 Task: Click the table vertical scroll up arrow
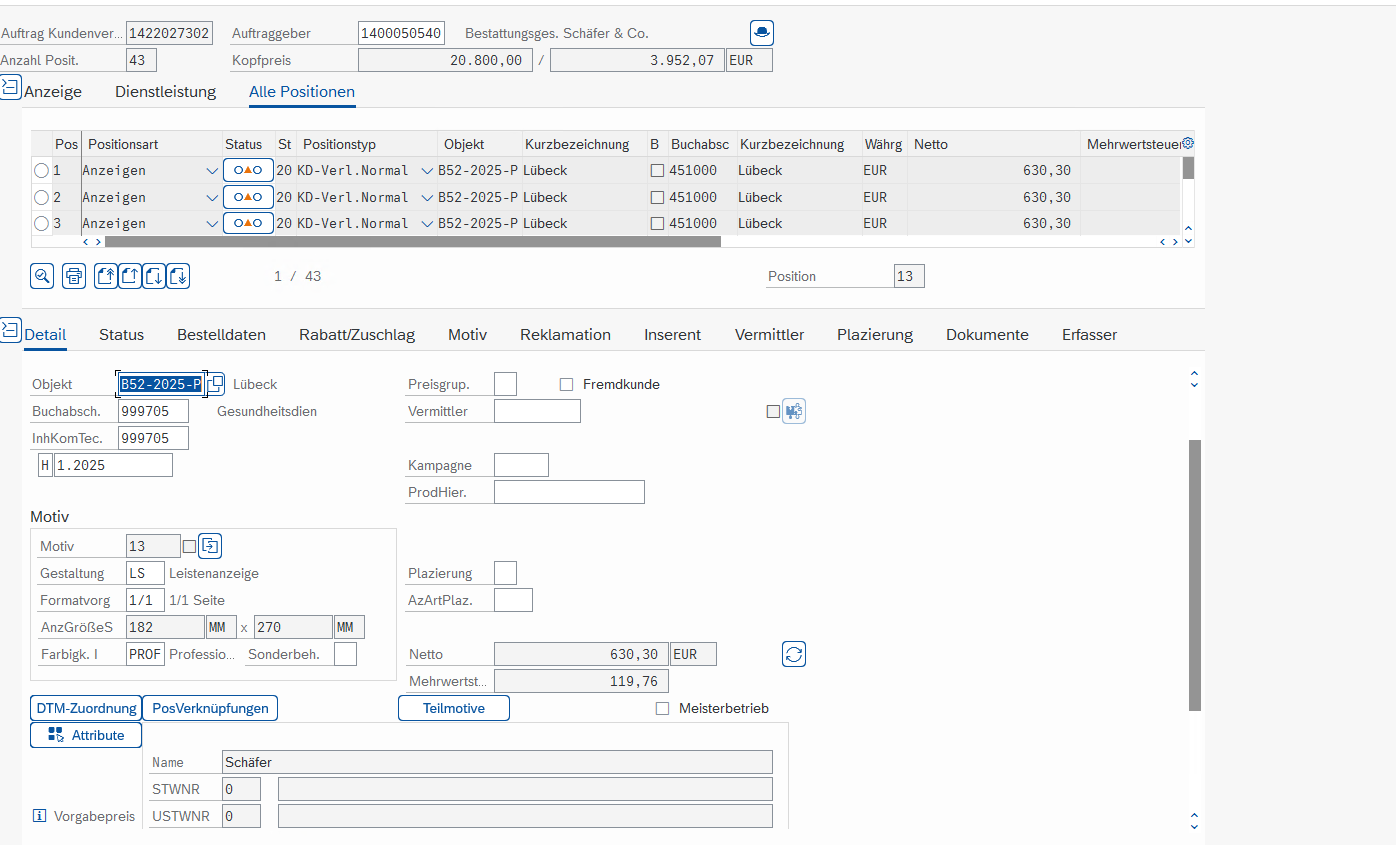click(1188, 229)
